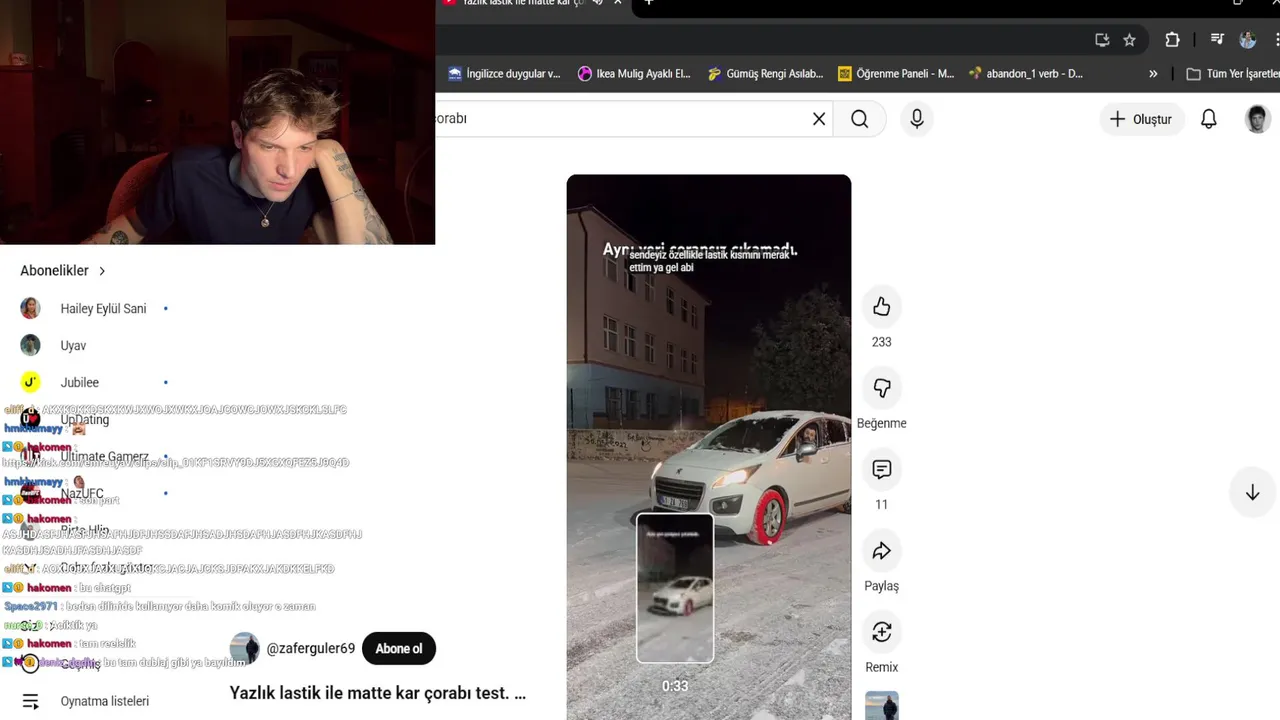Click the dislike thumbs down icon

tap(881, 388)
